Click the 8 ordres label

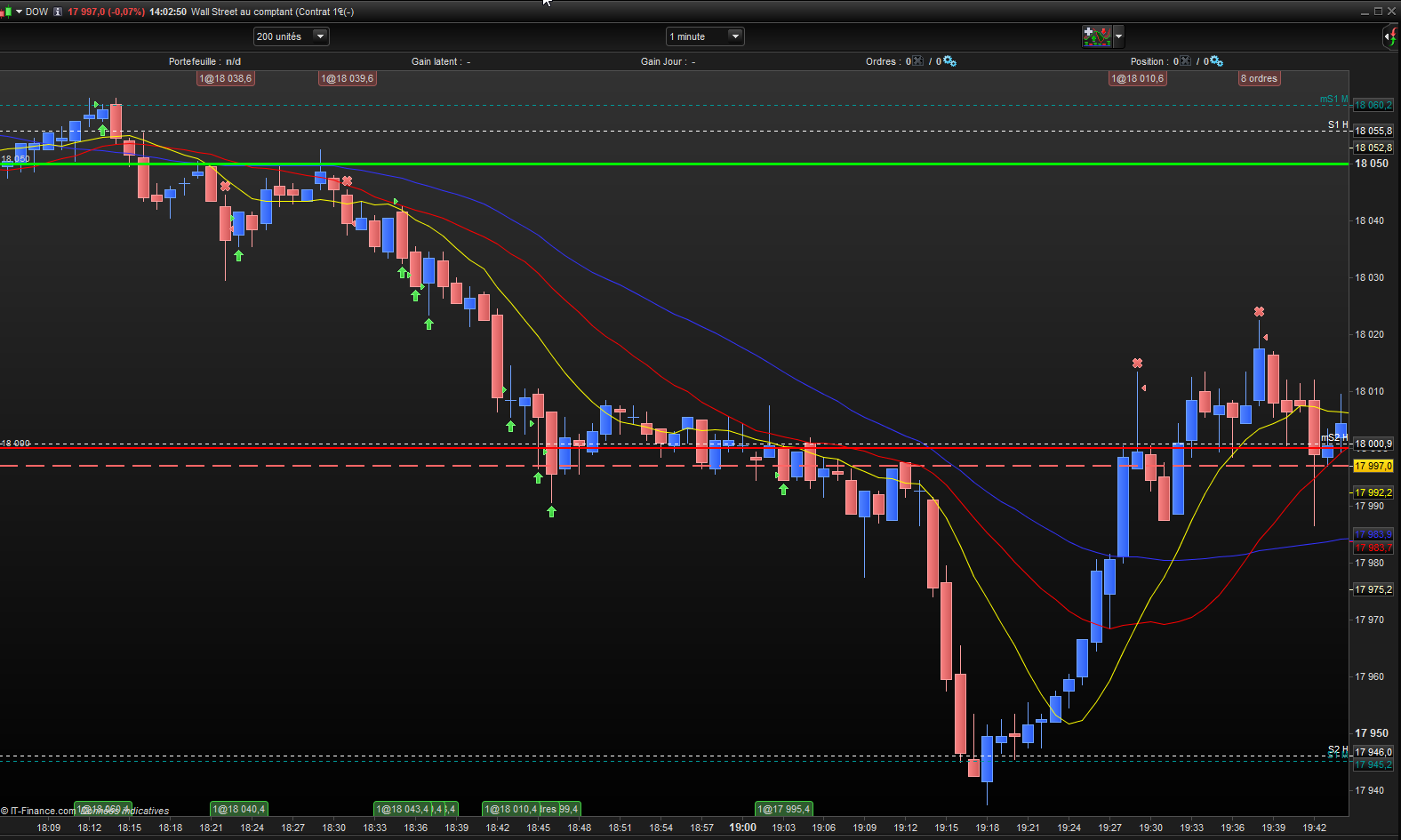[1259, 78]
